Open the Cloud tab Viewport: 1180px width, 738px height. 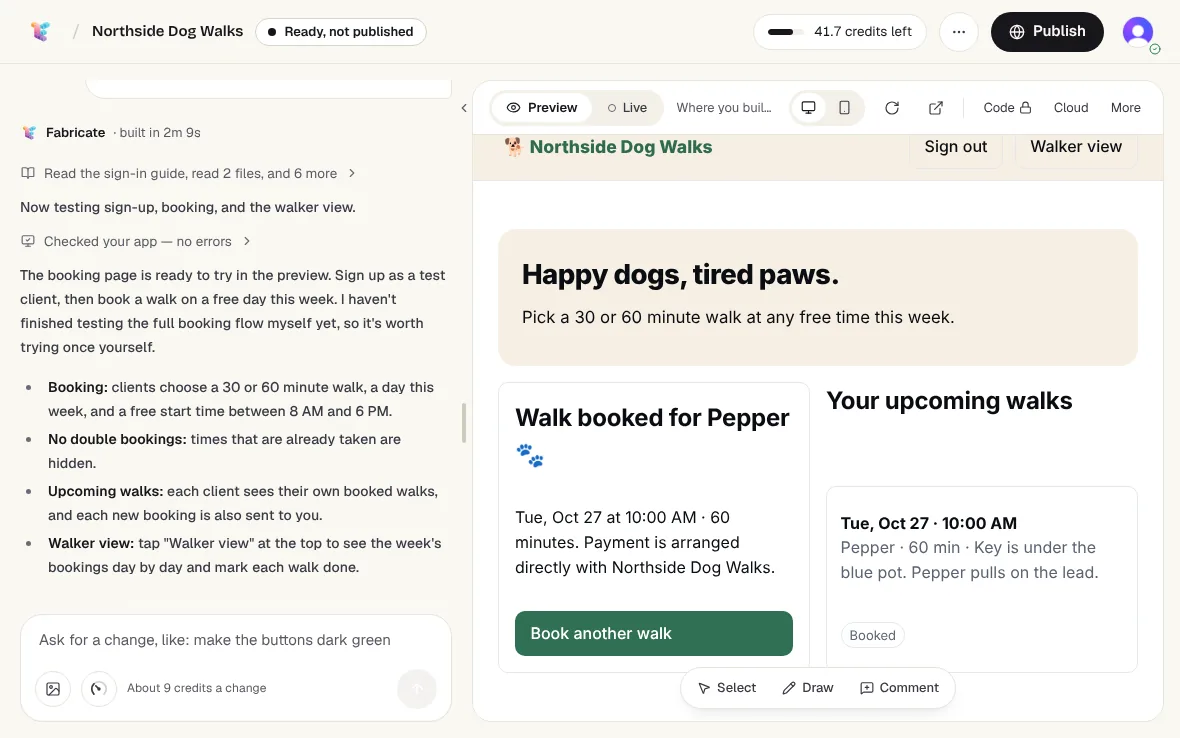(x=1071, y=108)
